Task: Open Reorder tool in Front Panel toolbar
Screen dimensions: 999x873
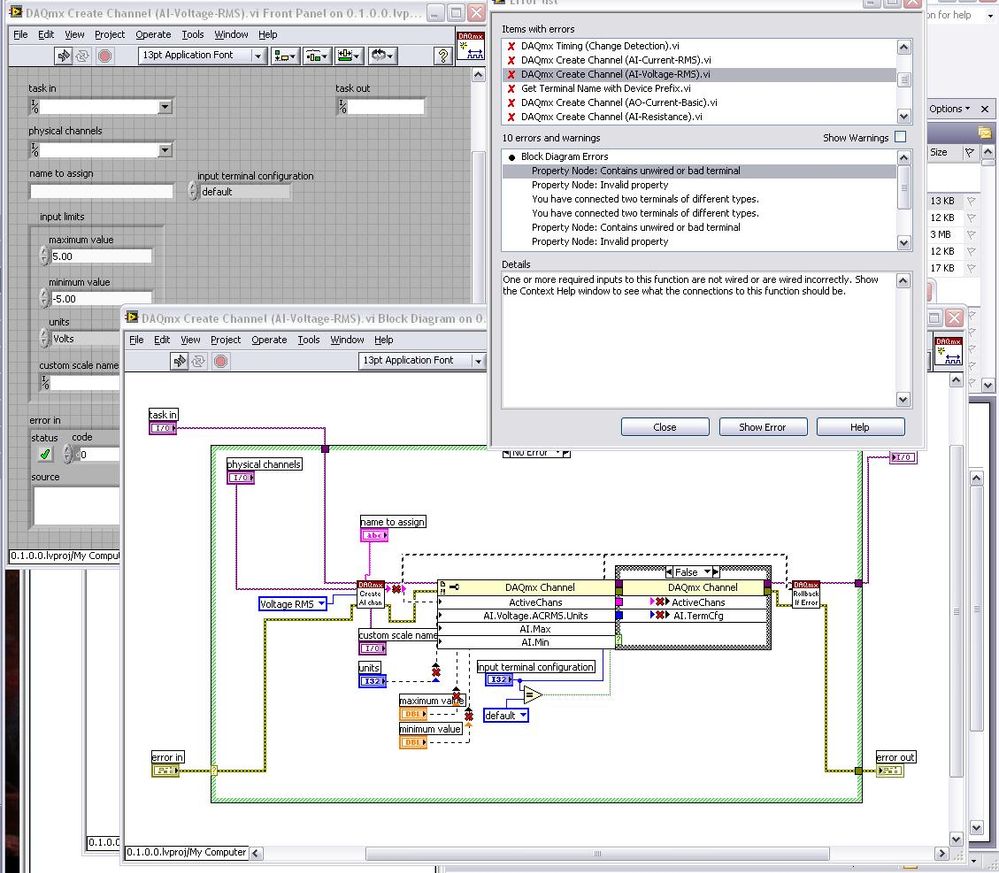Action: tap(382, 55)
